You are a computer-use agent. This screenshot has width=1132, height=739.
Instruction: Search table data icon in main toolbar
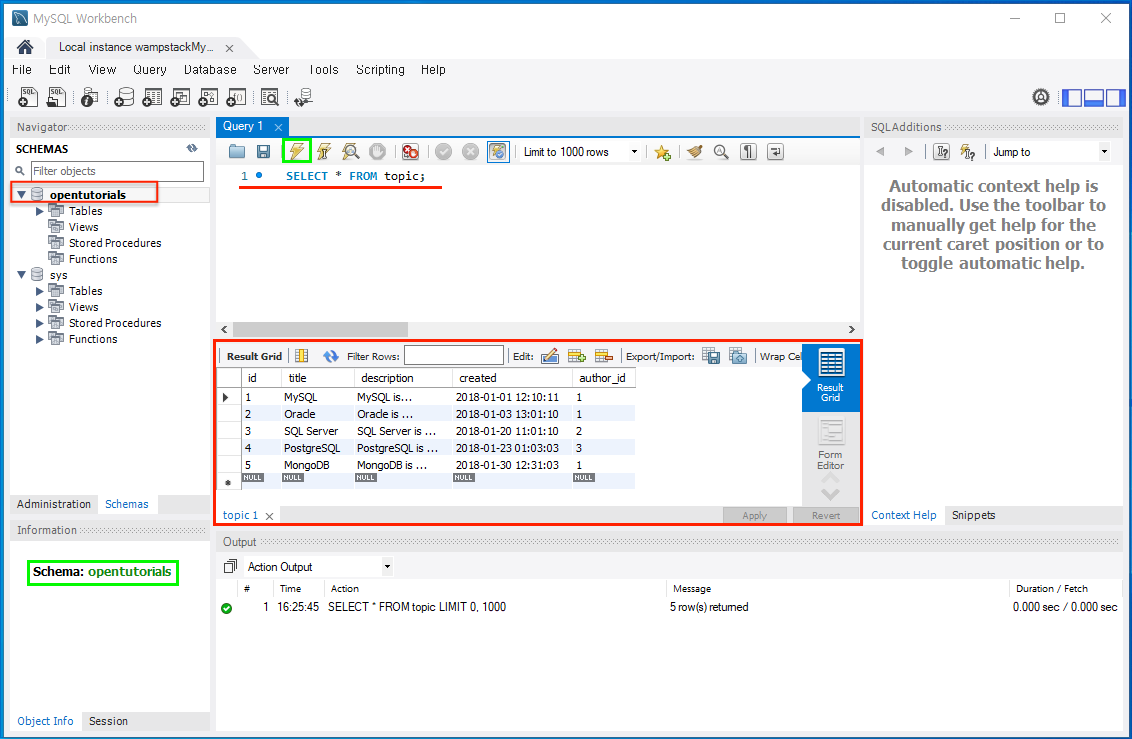pyautogui.click(x=270, y=97)
